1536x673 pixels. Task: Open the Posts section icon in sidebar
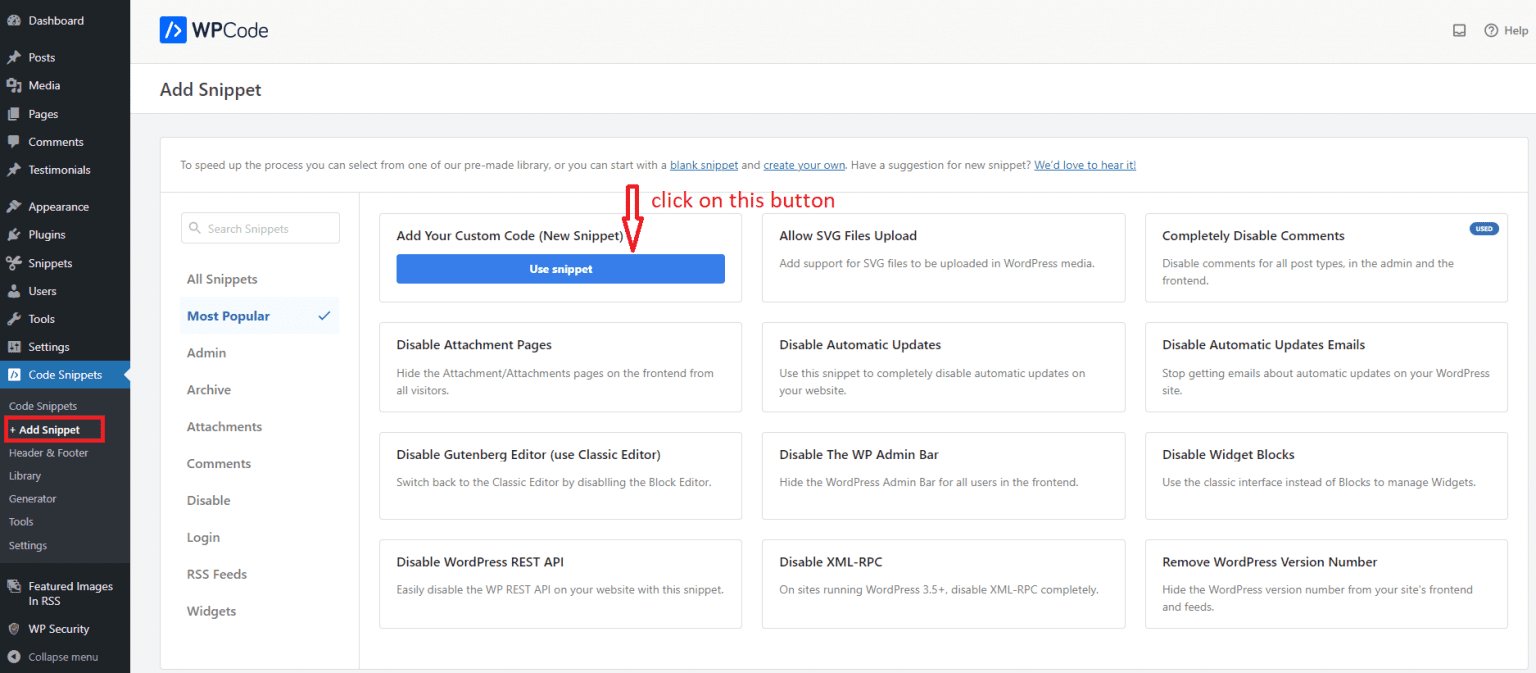[x=14, y=57]
